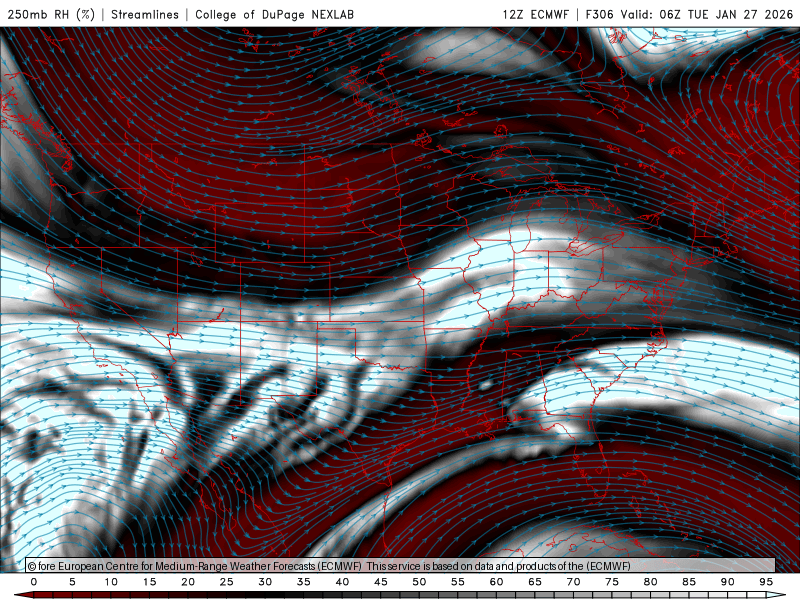This screenshot has width=800, height=600.
Task: Click the "12Z ECMWF" model run label
Action: [x=535, y=14]
